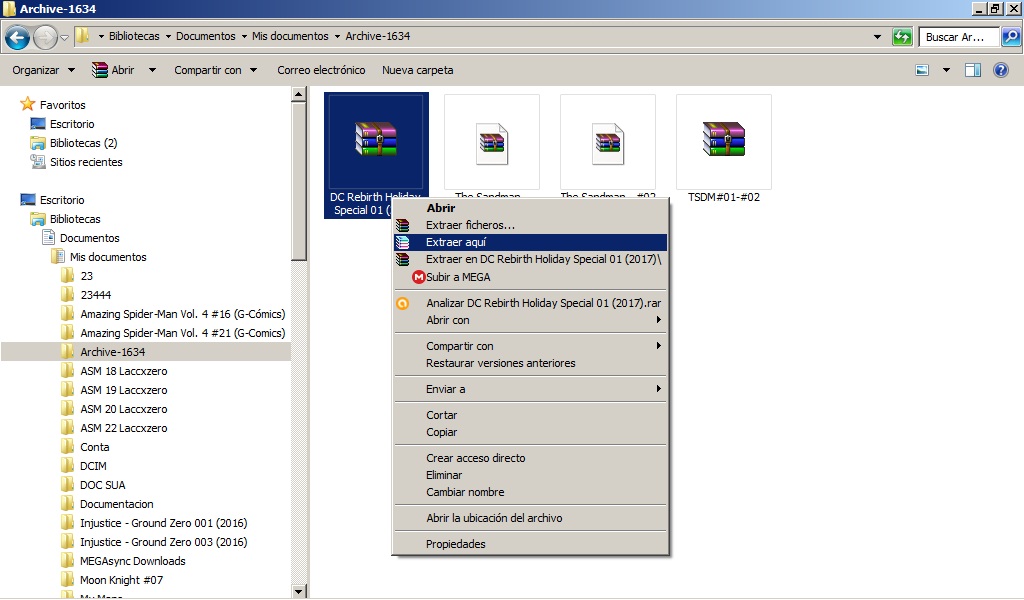Select Amazing Spider-Man Vol. 4 #21 folder

pos(182,332)
